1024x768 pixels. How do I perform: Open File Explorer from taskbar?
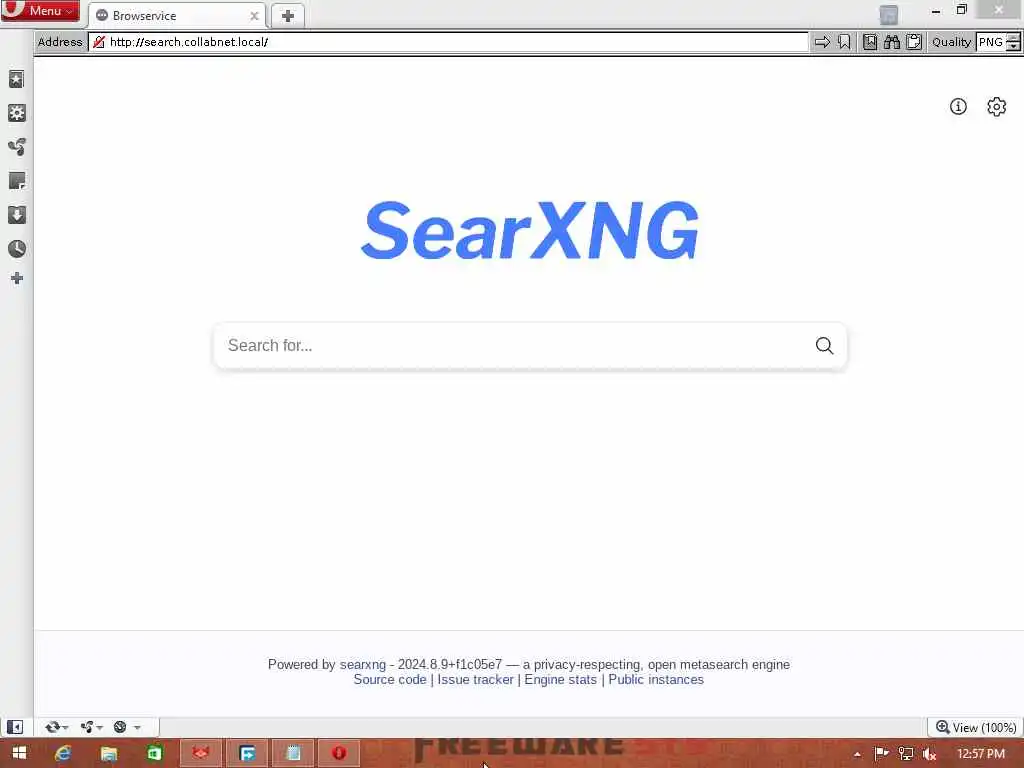[x=108, y=754]
